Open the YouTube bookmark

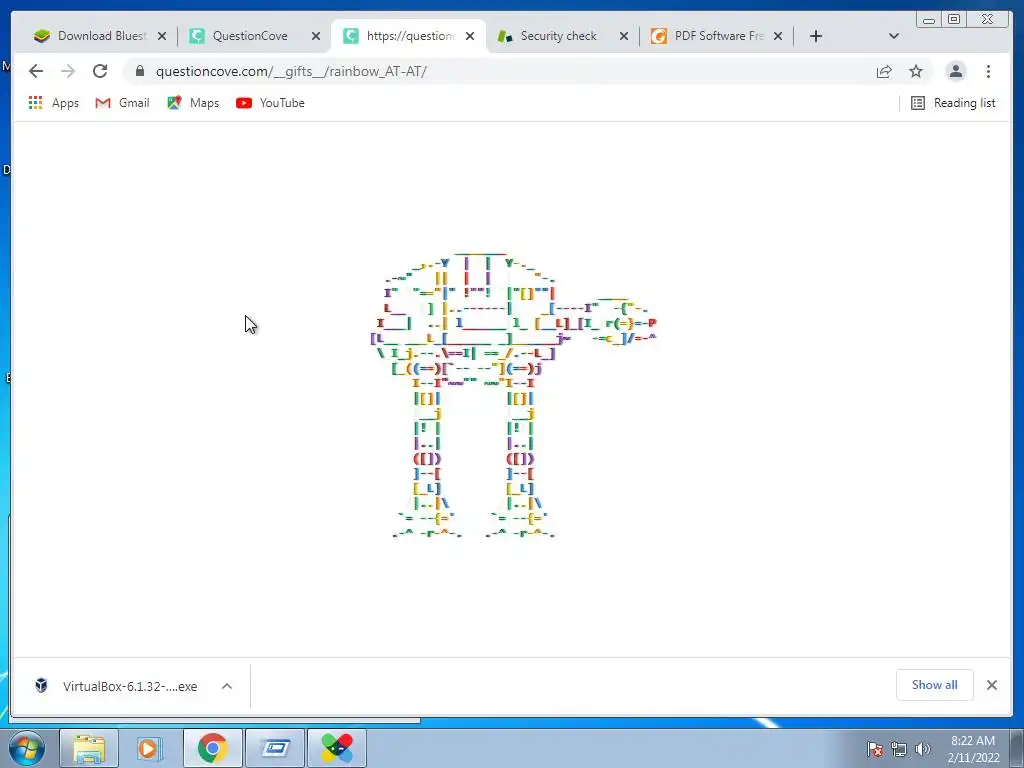click(270, 103)
